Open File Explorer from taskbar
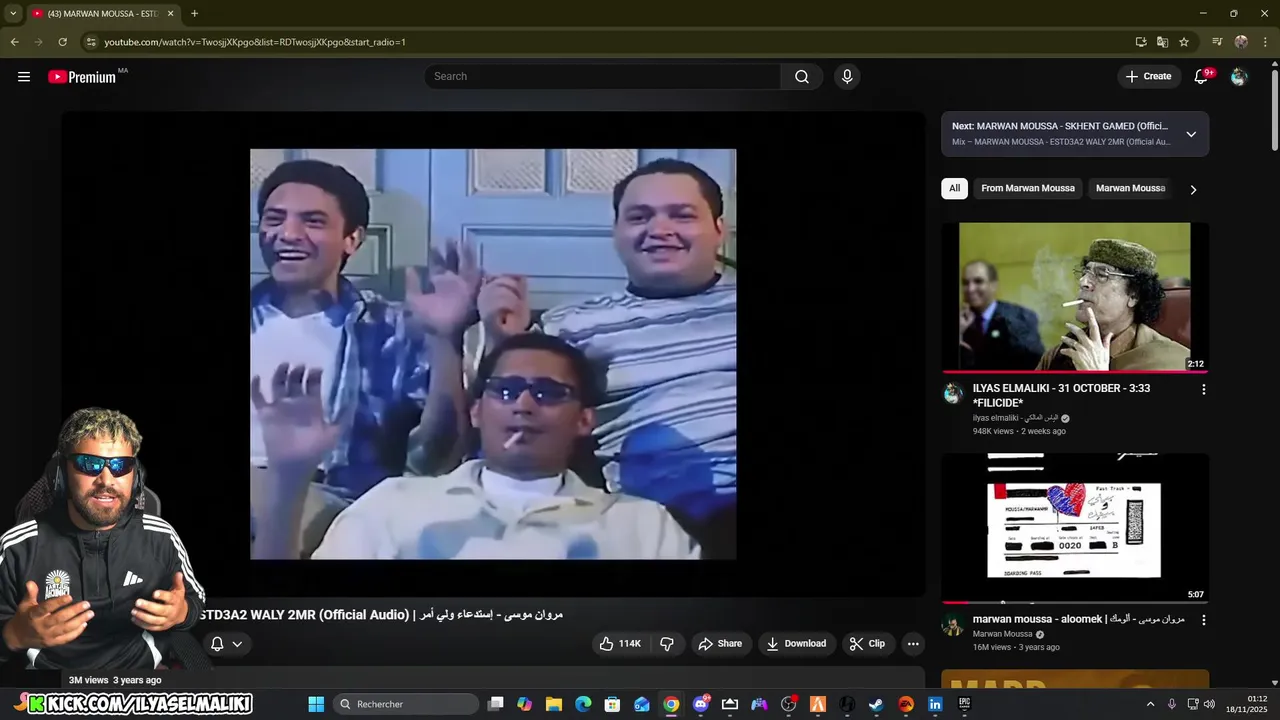1280x720 pixels. (x=554, y=704)
